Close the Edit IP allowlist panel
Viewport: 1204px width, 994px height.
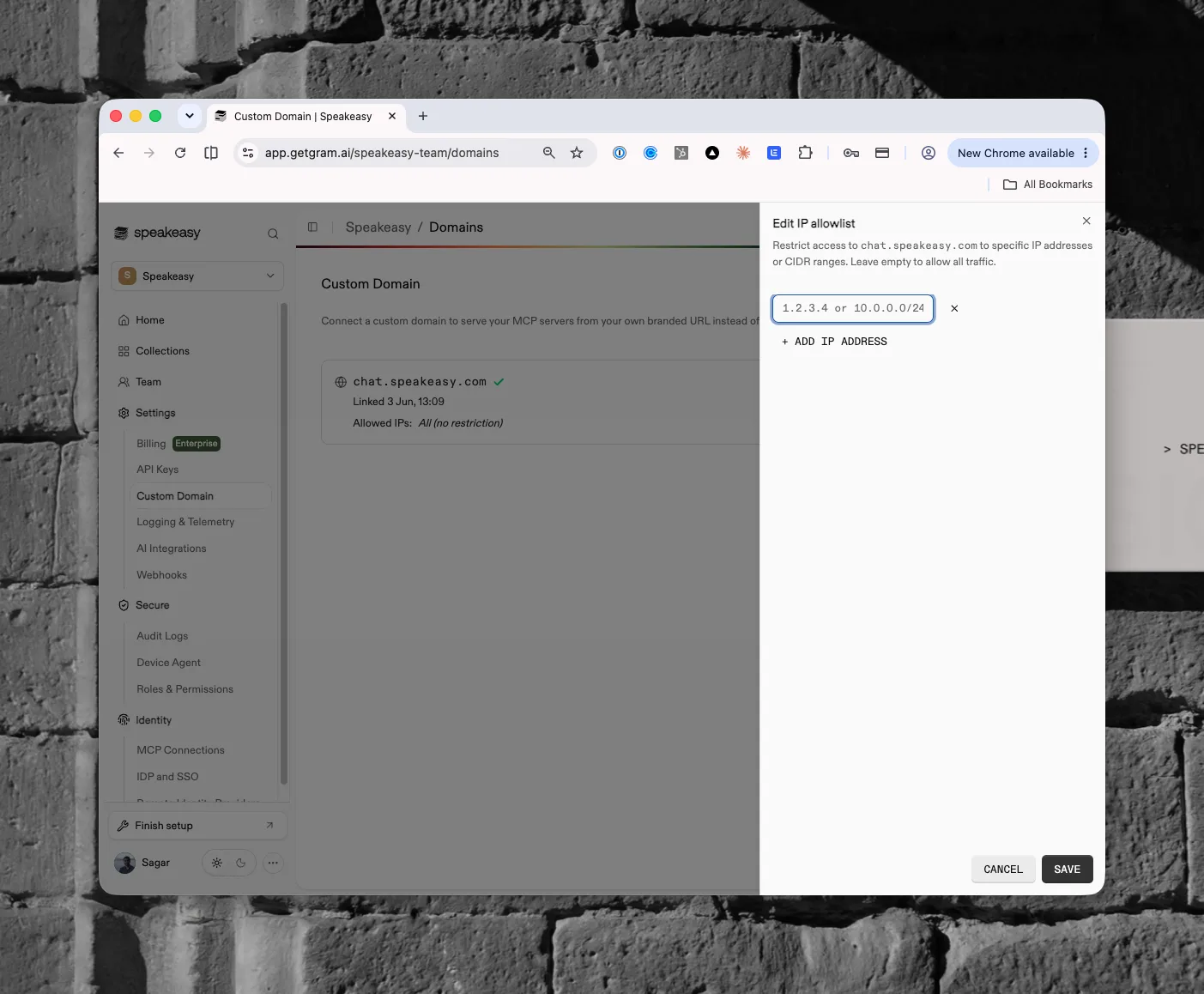[x=1086, y=221]
